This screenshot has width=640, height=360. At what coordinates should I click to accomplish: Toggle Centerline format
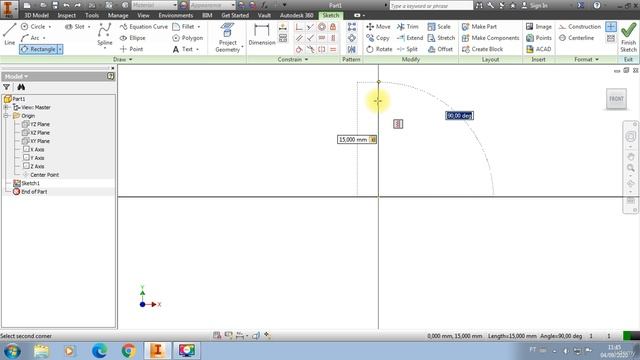tap(576, 38)
